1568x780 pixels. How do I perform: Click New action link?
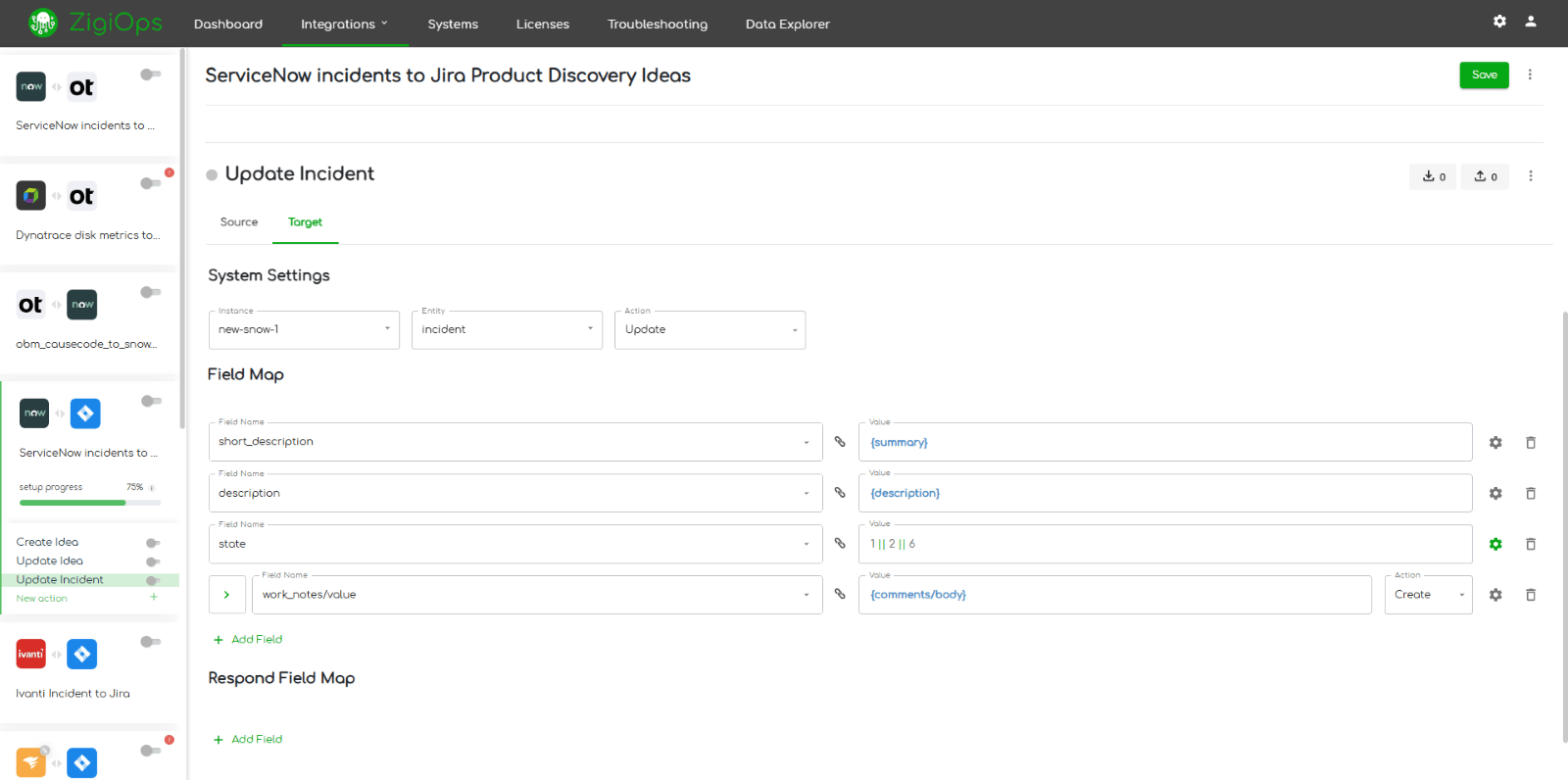pyautogui.click(x=41, y=598)
